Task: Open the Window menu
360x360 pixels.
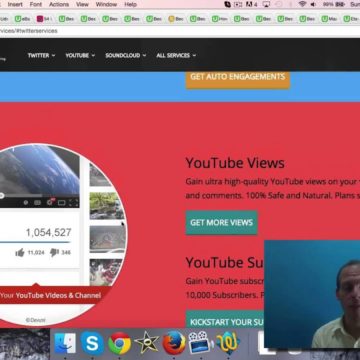Action: coord(106,4)
